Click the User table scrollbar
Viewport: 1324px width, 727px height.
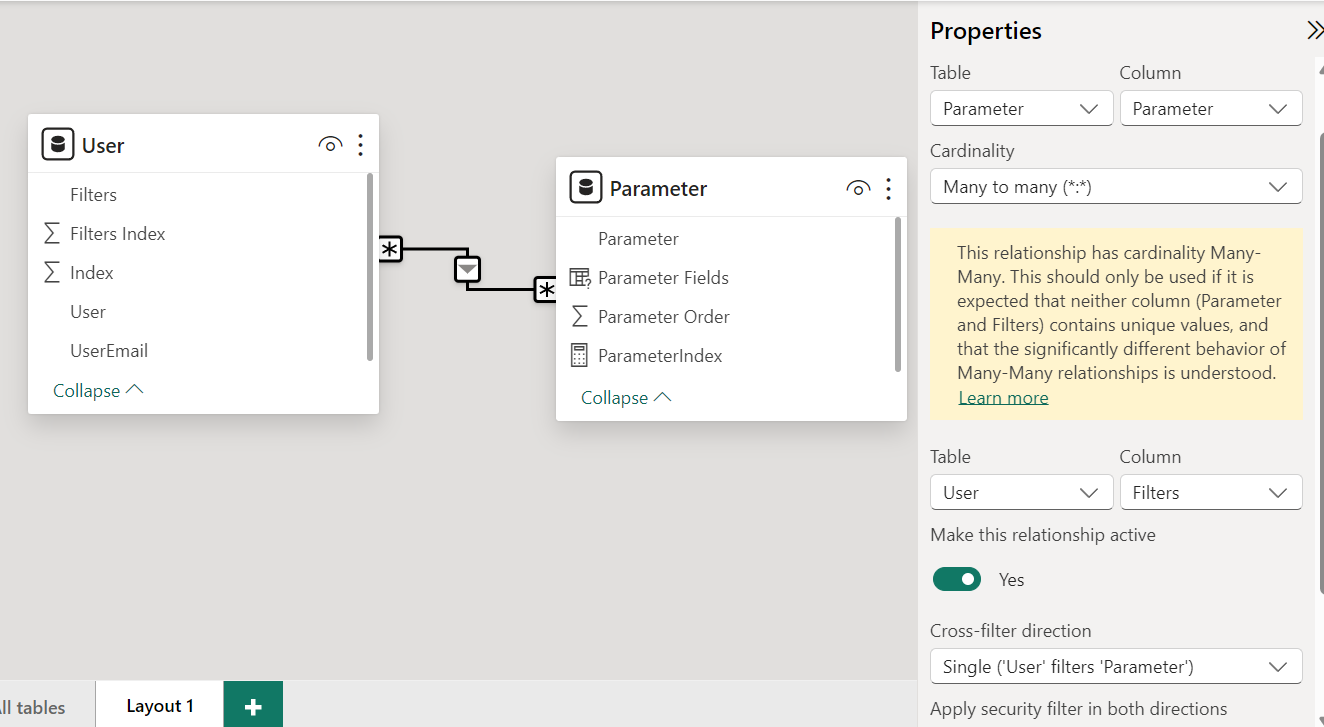[x=370, y=267]
